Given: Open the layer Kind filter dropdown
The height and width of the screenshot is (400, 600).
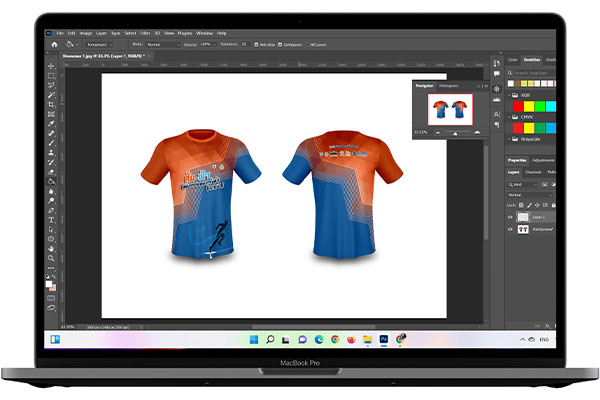Looking at the screenshot, I should [x=523, y=184].
